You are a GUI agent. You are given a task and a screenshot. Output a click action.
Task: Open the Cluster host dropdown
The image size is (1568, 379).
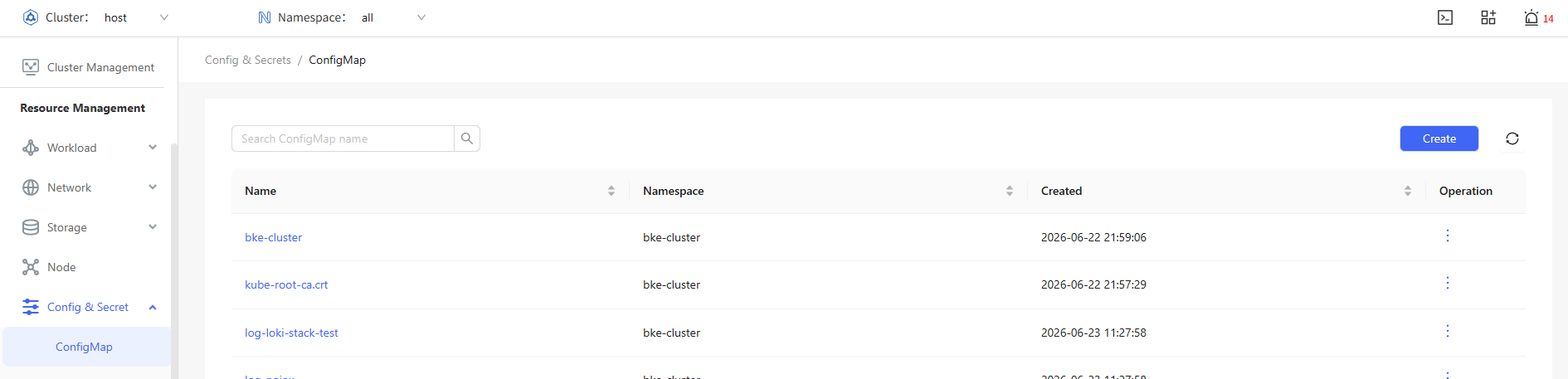pos(135,17)
